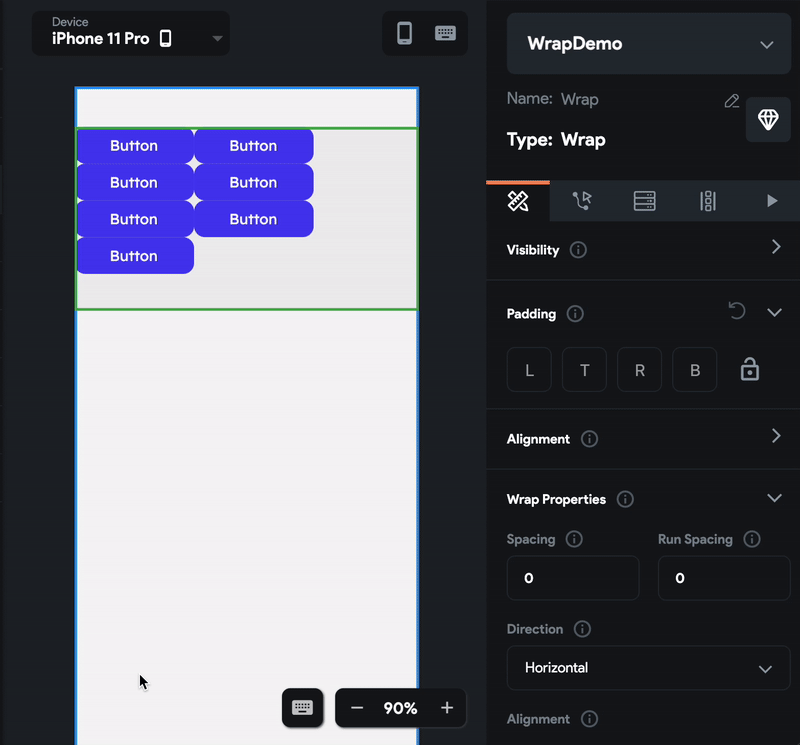This screenshot has height=745, width=800.
Task: Click the canvas keyboard toggle button
Action: click(x=303, y=708)
